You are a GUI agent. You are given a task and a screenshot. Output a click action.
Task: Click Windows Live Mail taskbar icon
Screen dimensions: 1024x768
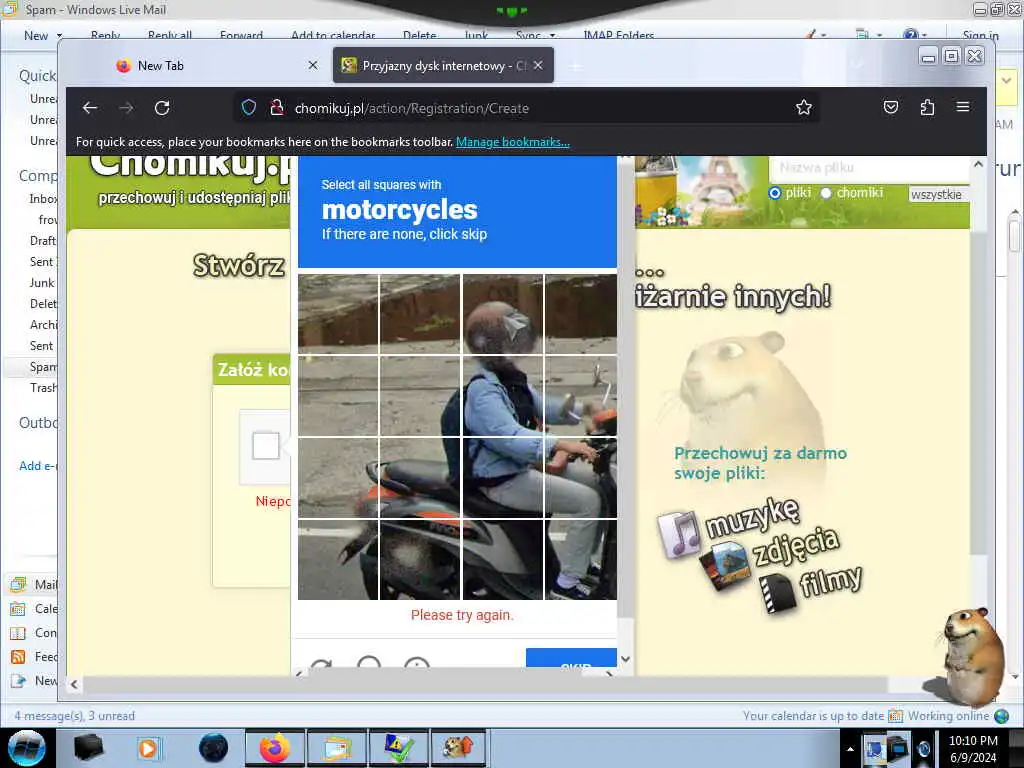pos(336,748)
